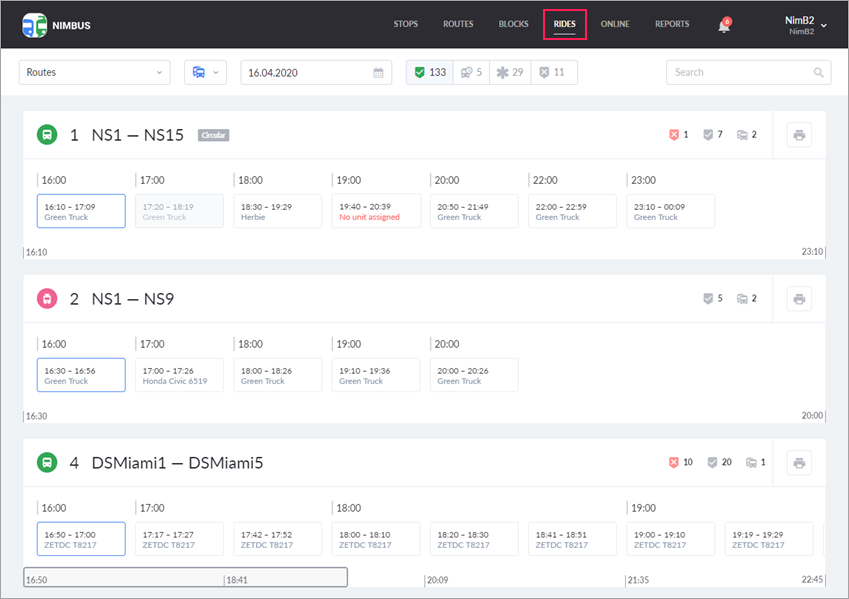849x599 pixels.
Task: Go to the Reports tab
Action: coord(672,24)
